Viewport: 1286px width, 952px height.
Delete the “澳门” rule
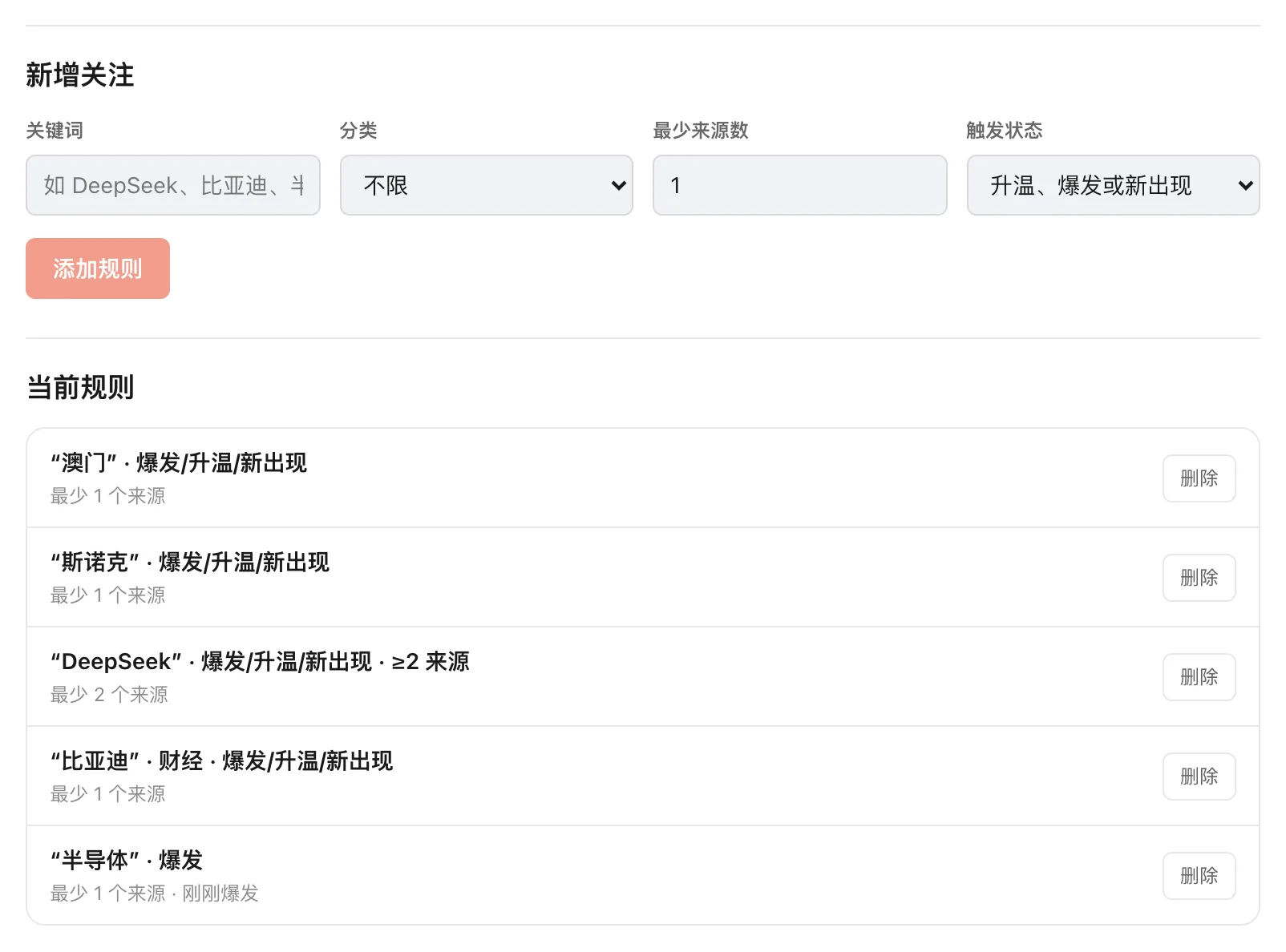coord(1199,478)
